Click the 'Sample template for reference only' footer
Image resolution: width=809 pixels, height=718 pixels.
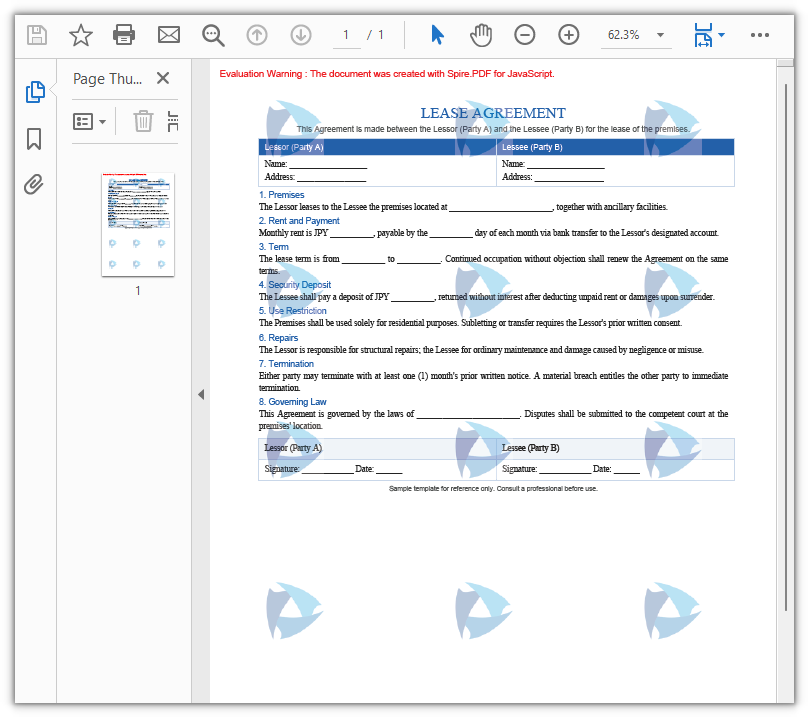point(493,488)
